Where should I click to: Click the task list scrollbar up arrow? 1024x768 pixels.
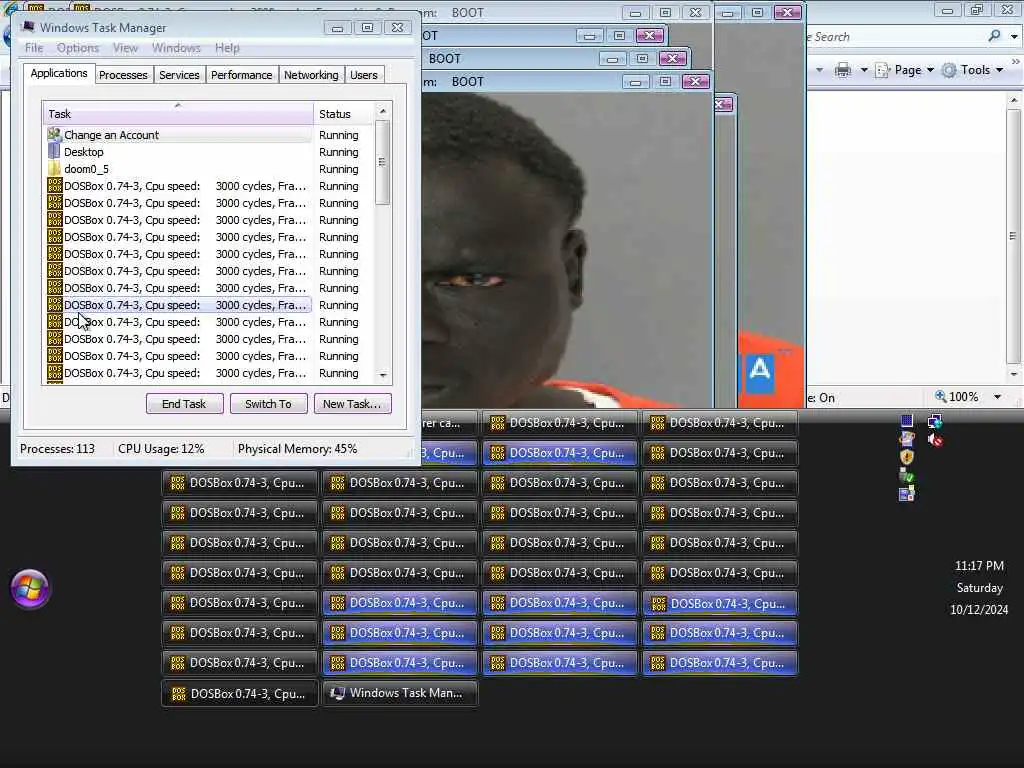coord(383,111)
